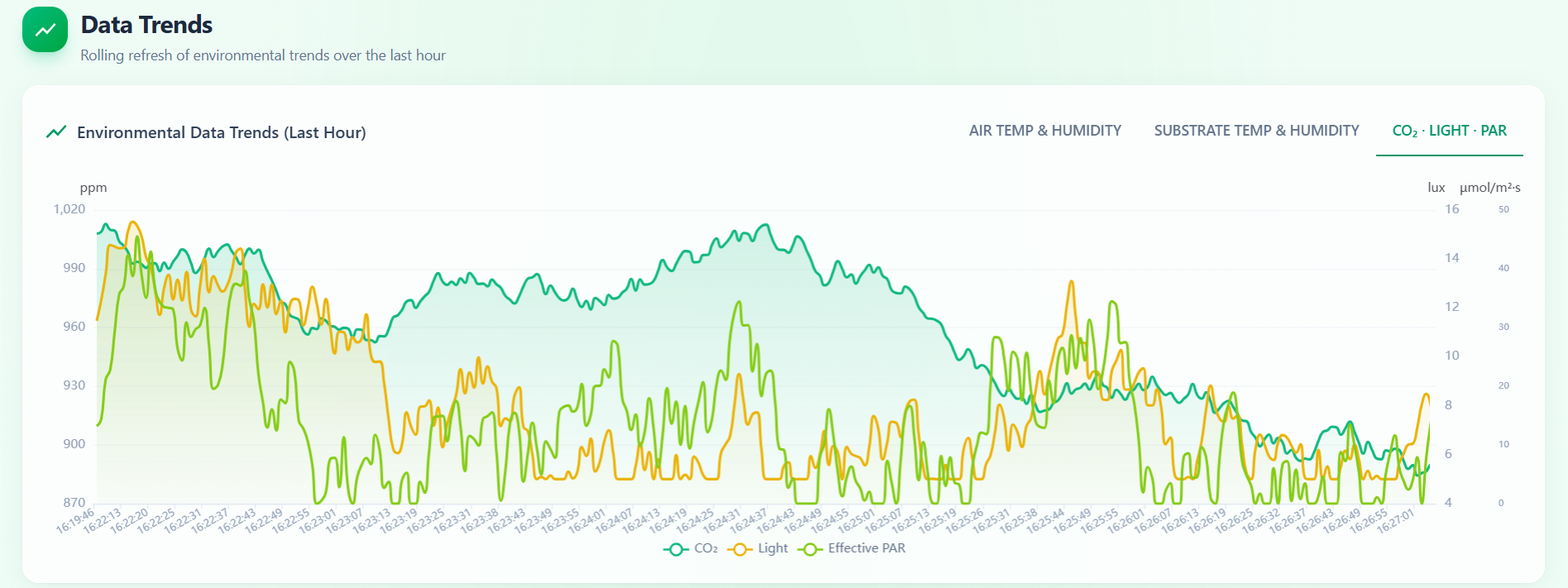Toggle Light series in the chart legend
The height and width of the screenshot is (588, 1568).
coord(758,548)
